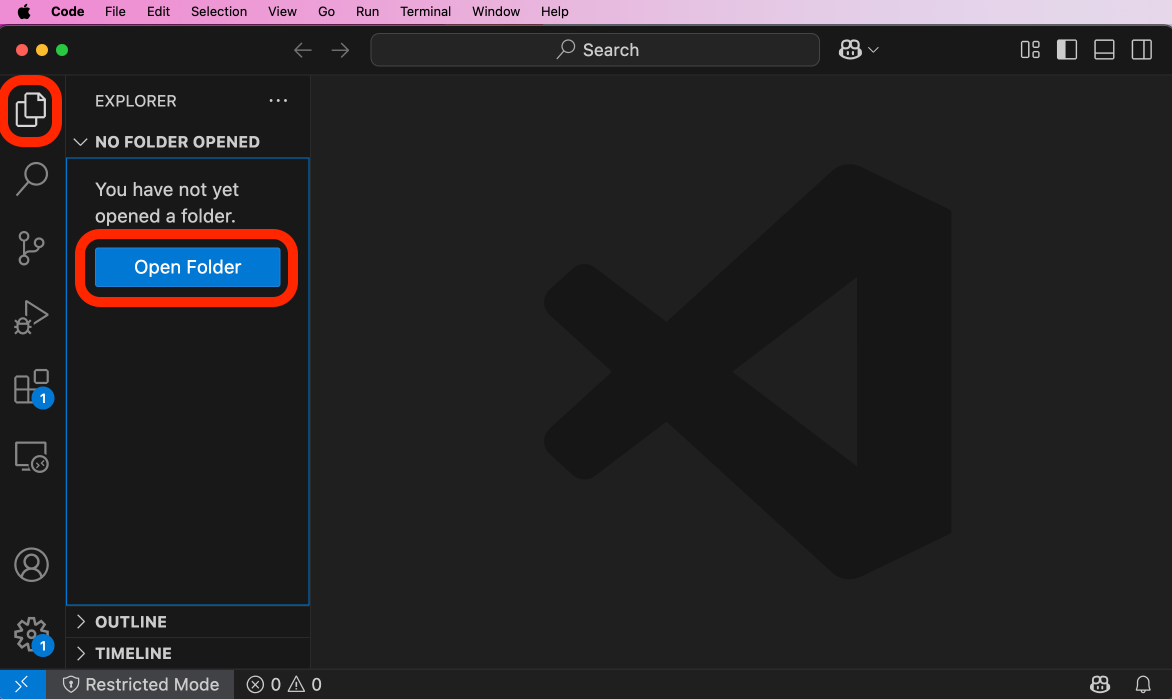Open the Copilot chat icon in title bar

click(850, 50)
